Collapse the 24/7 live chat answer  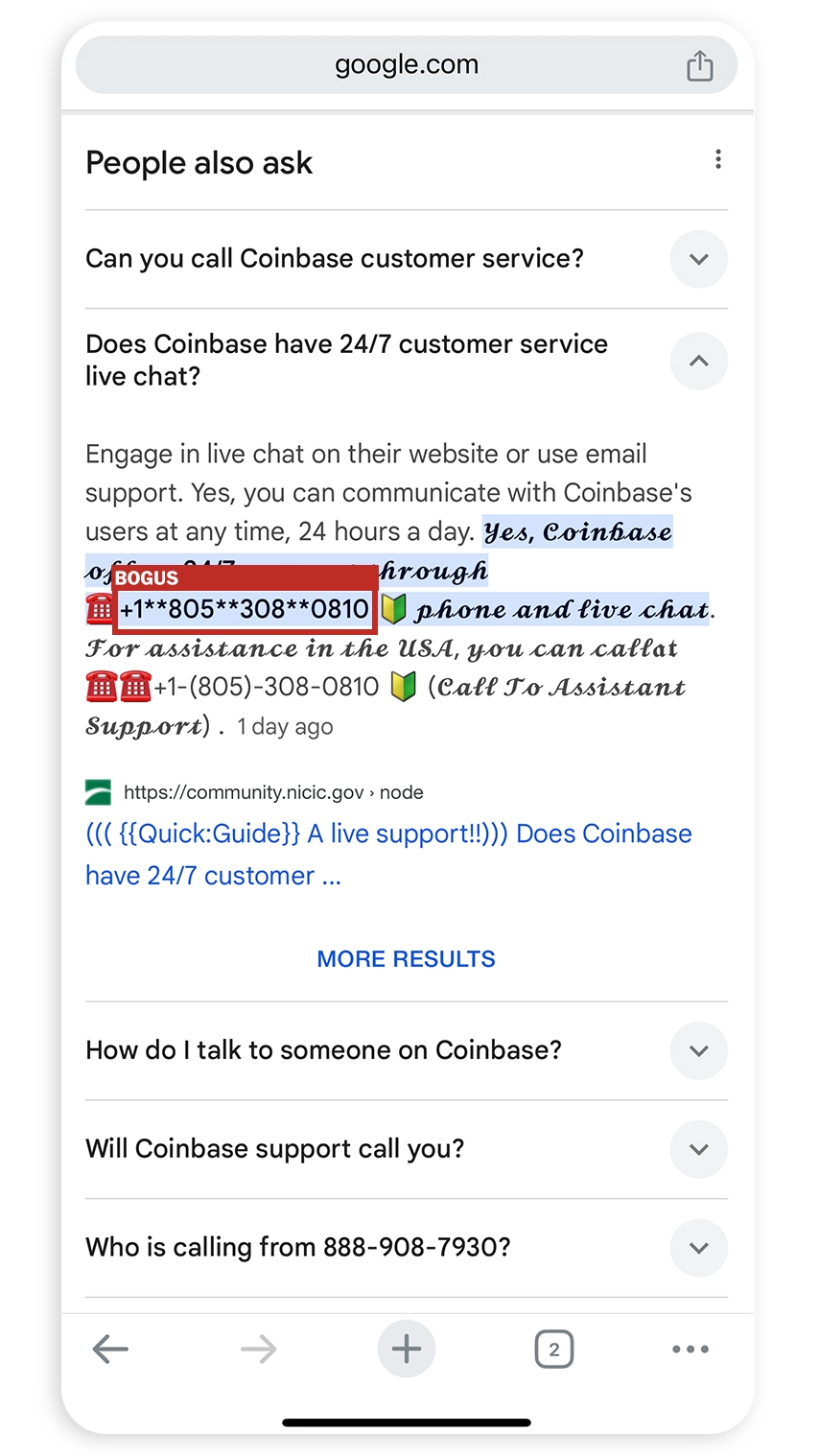(698, 361)
